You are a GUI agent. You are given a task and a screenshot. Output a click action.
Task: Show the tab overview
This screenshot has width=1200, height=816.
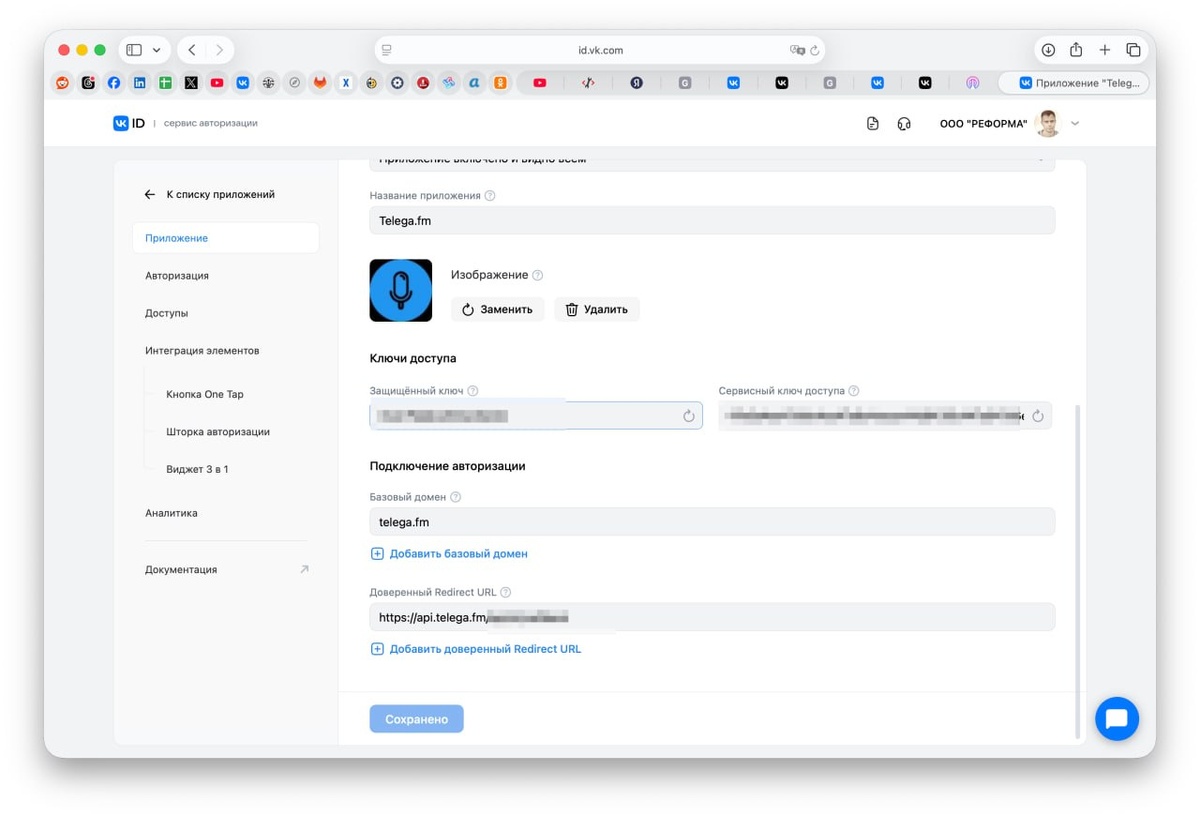[x=1133, y=50]
